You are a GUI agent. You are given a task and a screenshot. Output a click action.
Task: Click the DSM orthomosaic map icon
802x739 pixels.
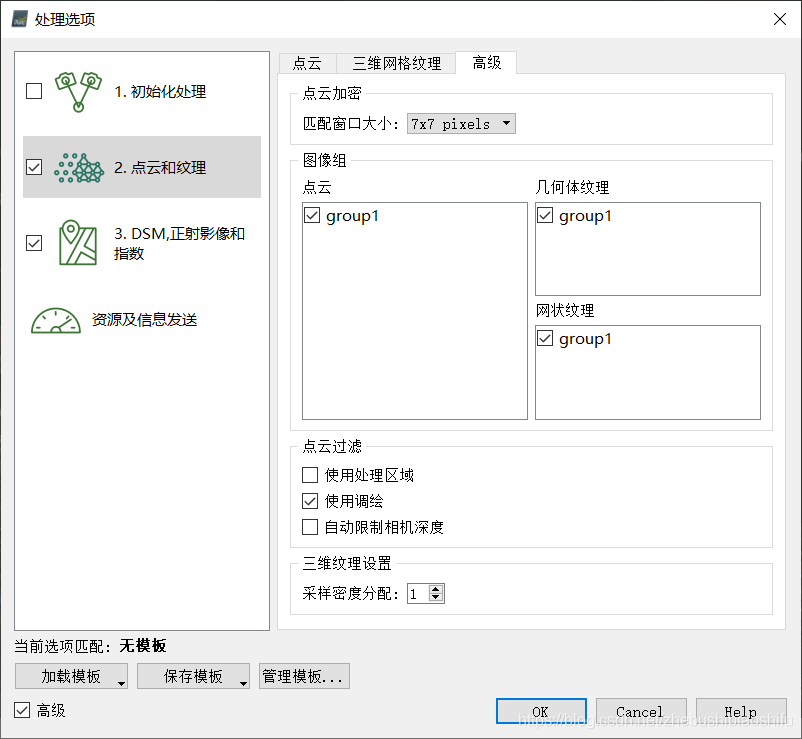click(x=78, y=242)
